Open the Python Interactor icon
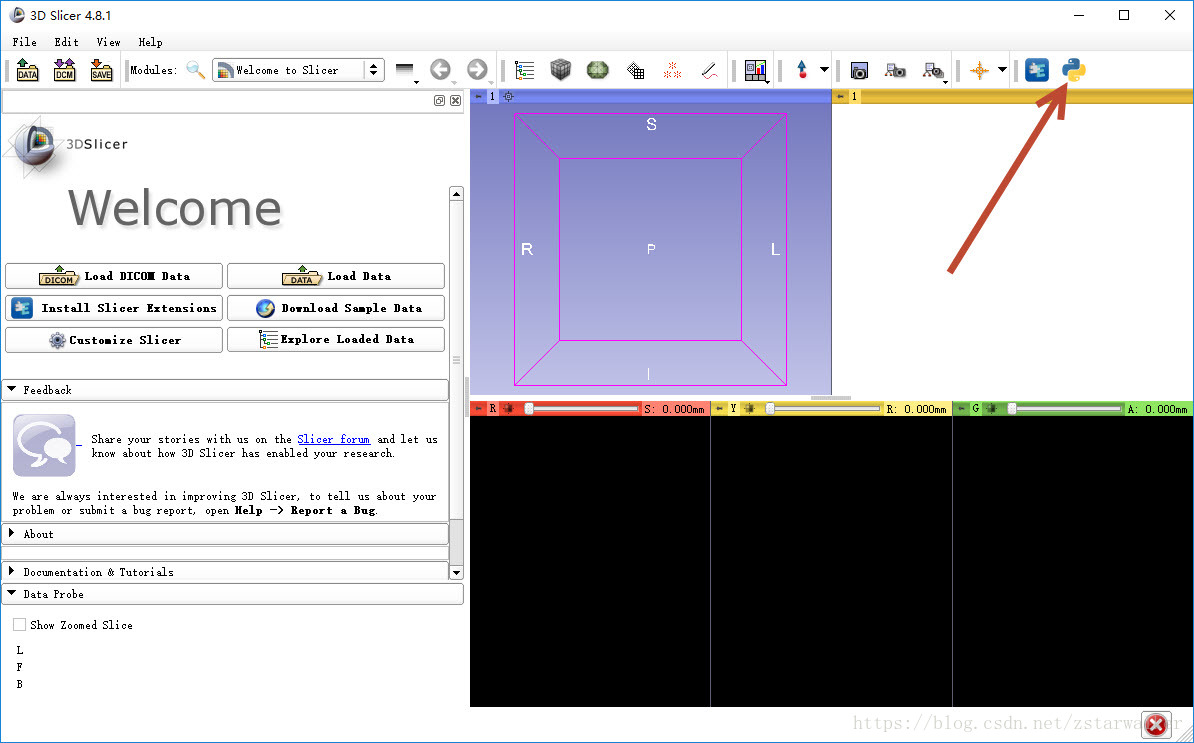This screenshot has height=743, width=1194. 1074,70
